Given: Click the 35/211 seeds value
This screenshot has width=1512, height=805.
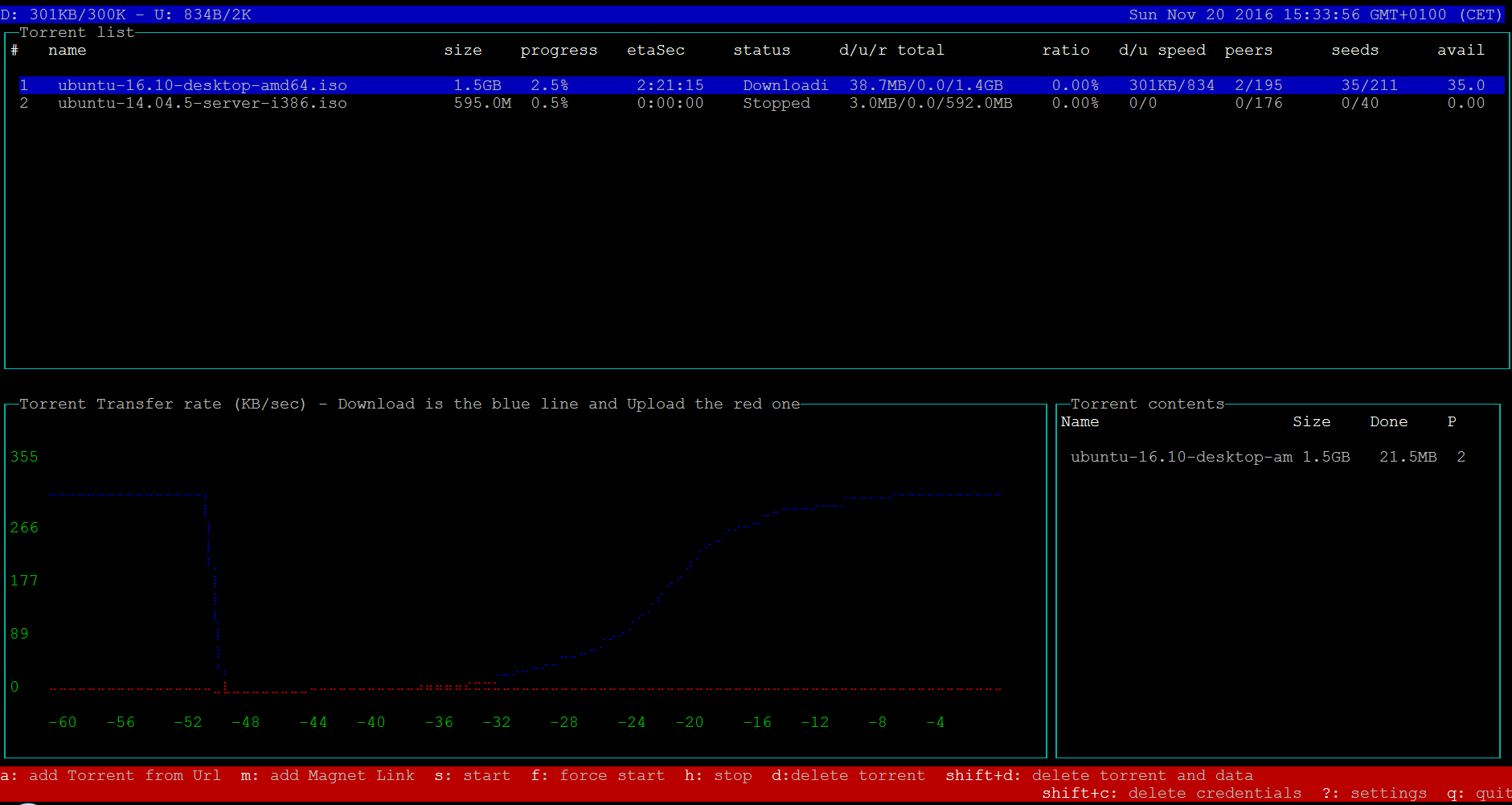Looking at the screenshot, I should (1370, 85).
